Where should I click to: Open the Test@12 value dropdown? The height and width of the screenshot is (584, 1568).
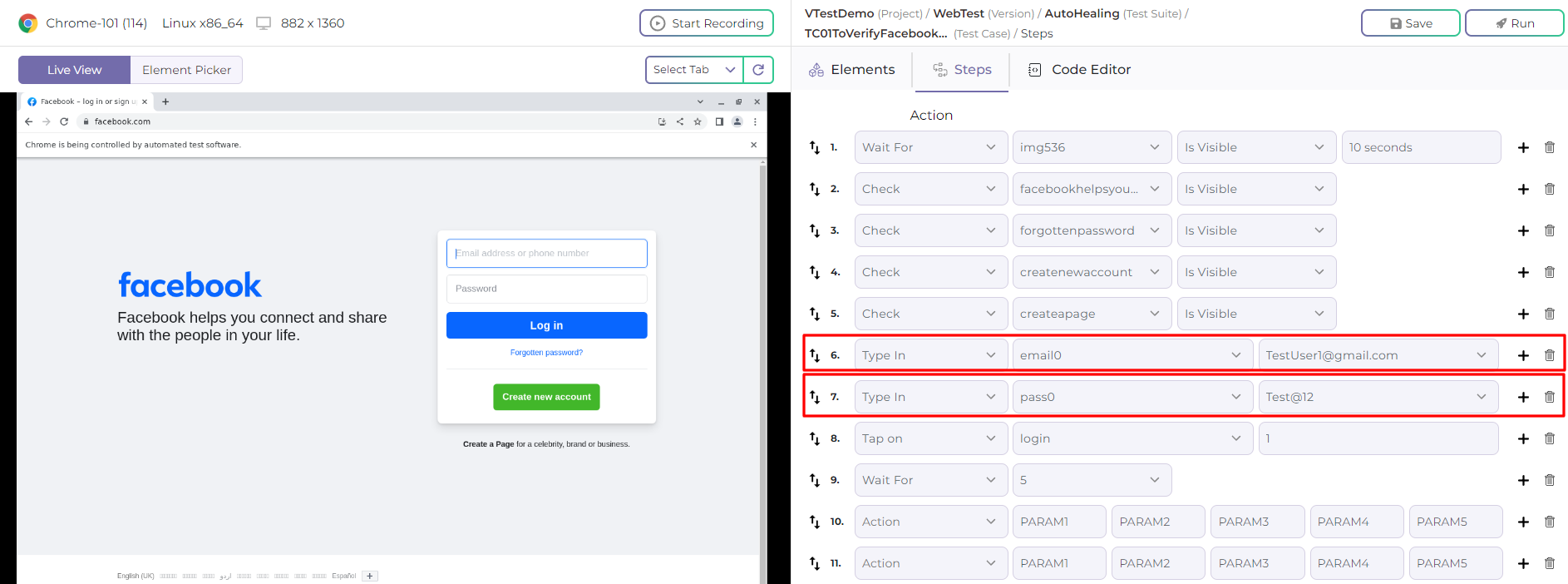(x=1378, y=397)
